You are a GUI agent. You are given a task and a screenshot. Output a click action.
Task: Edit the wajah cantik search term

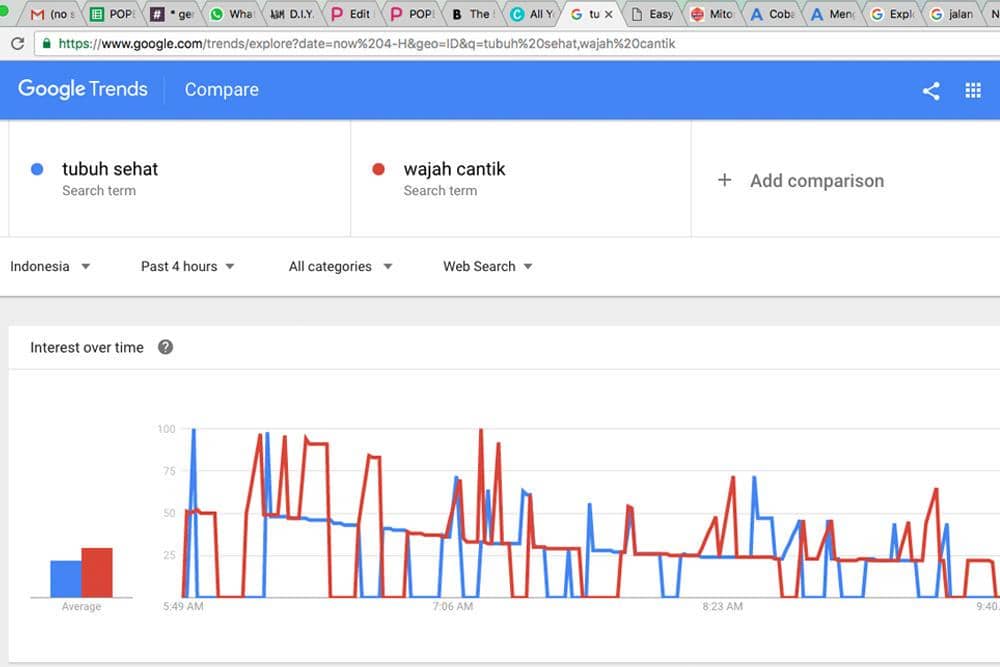[454, 169]
